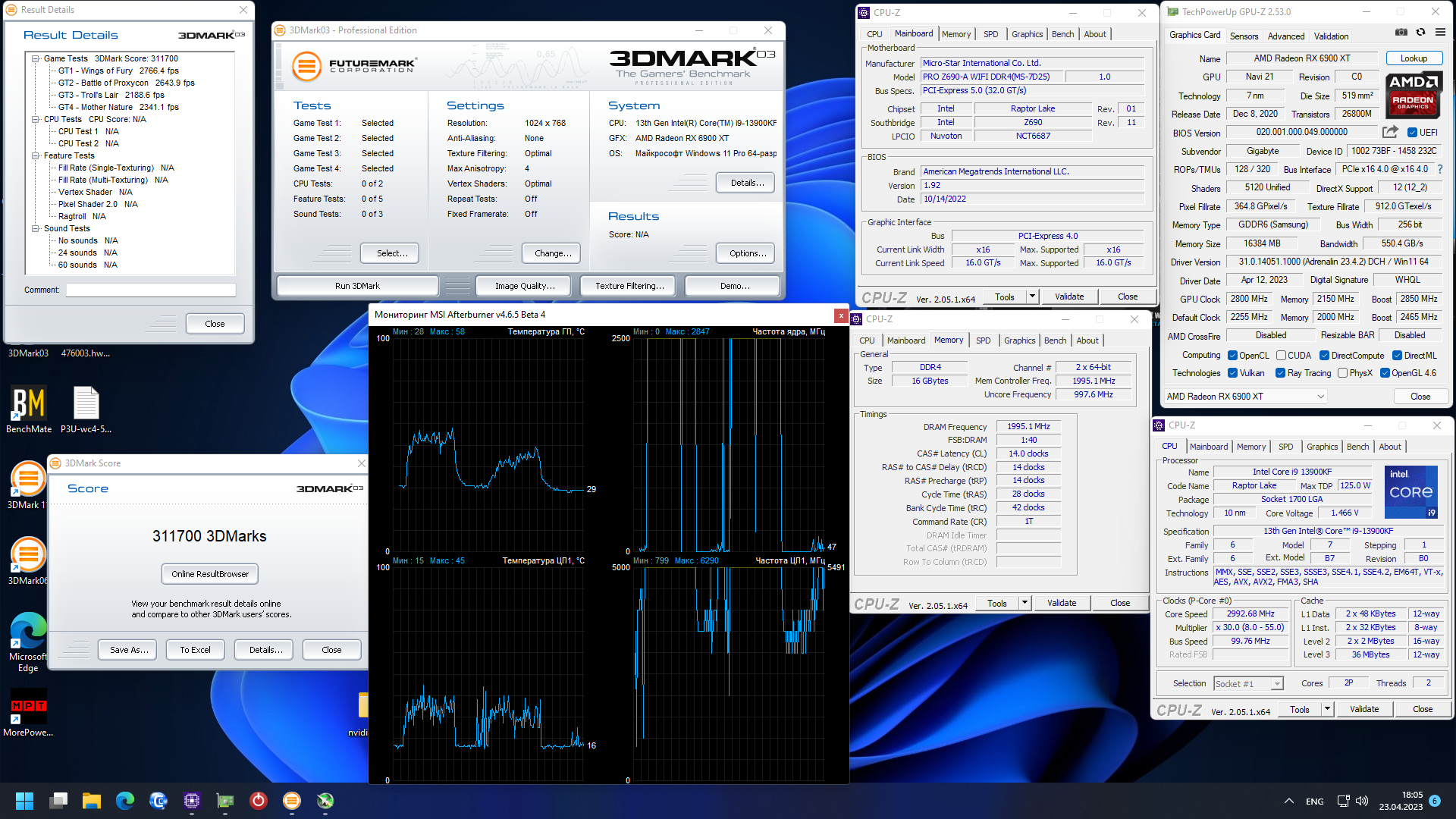Open SPD tab in CPU-Z Mainboard window
Screen dimensions: 1456x819
pyautogui.click(x=990, y=34)
